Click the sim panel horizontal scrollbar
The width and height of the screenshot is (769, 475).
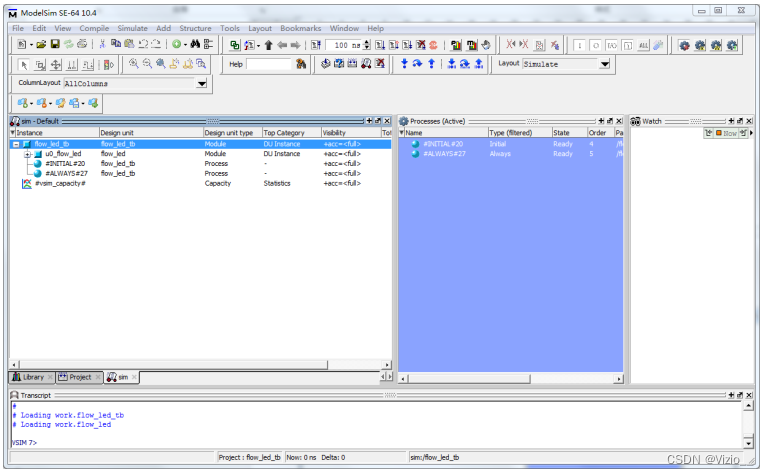(172, 365)
